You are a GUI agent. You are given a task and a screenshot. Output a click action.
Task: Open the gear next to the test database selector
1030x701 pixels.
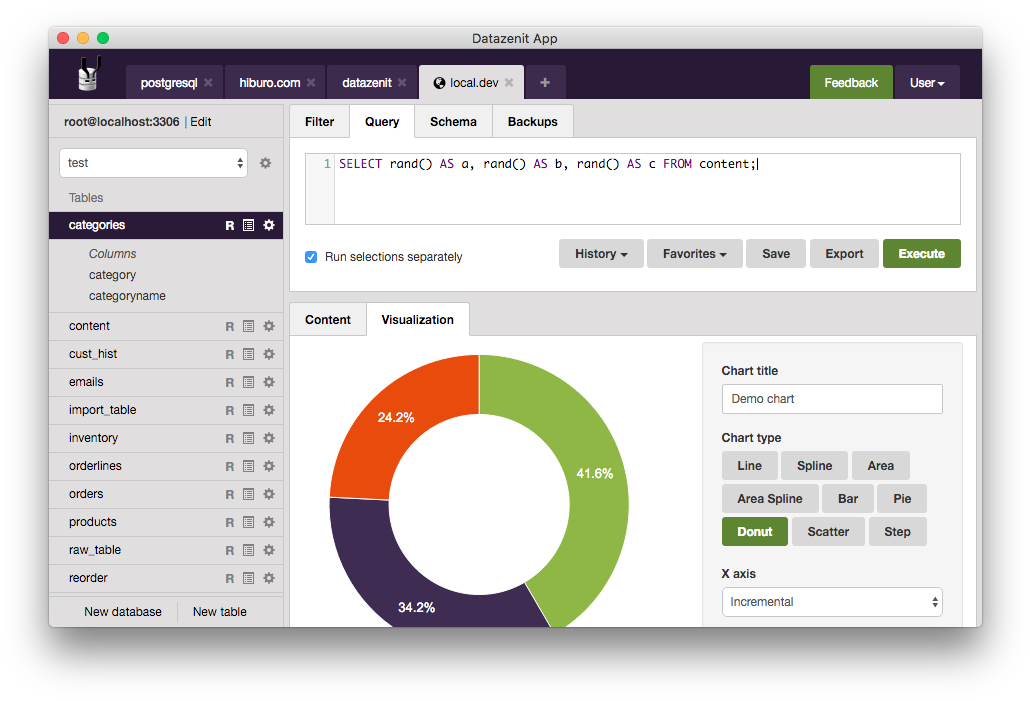264,161
